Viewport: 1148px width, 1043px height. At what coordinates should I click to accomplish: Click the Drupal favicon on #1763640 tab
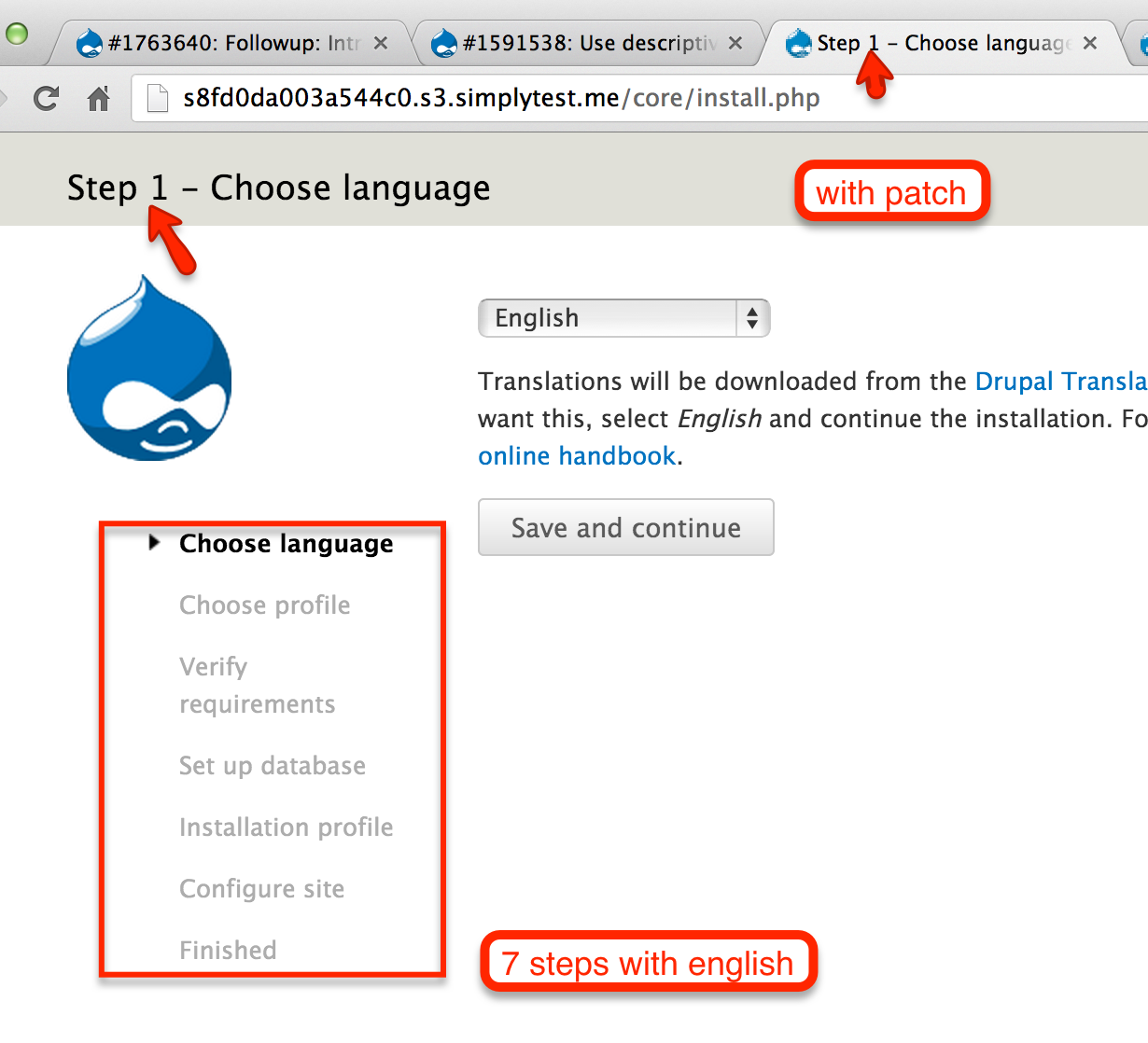coord(90,43)
